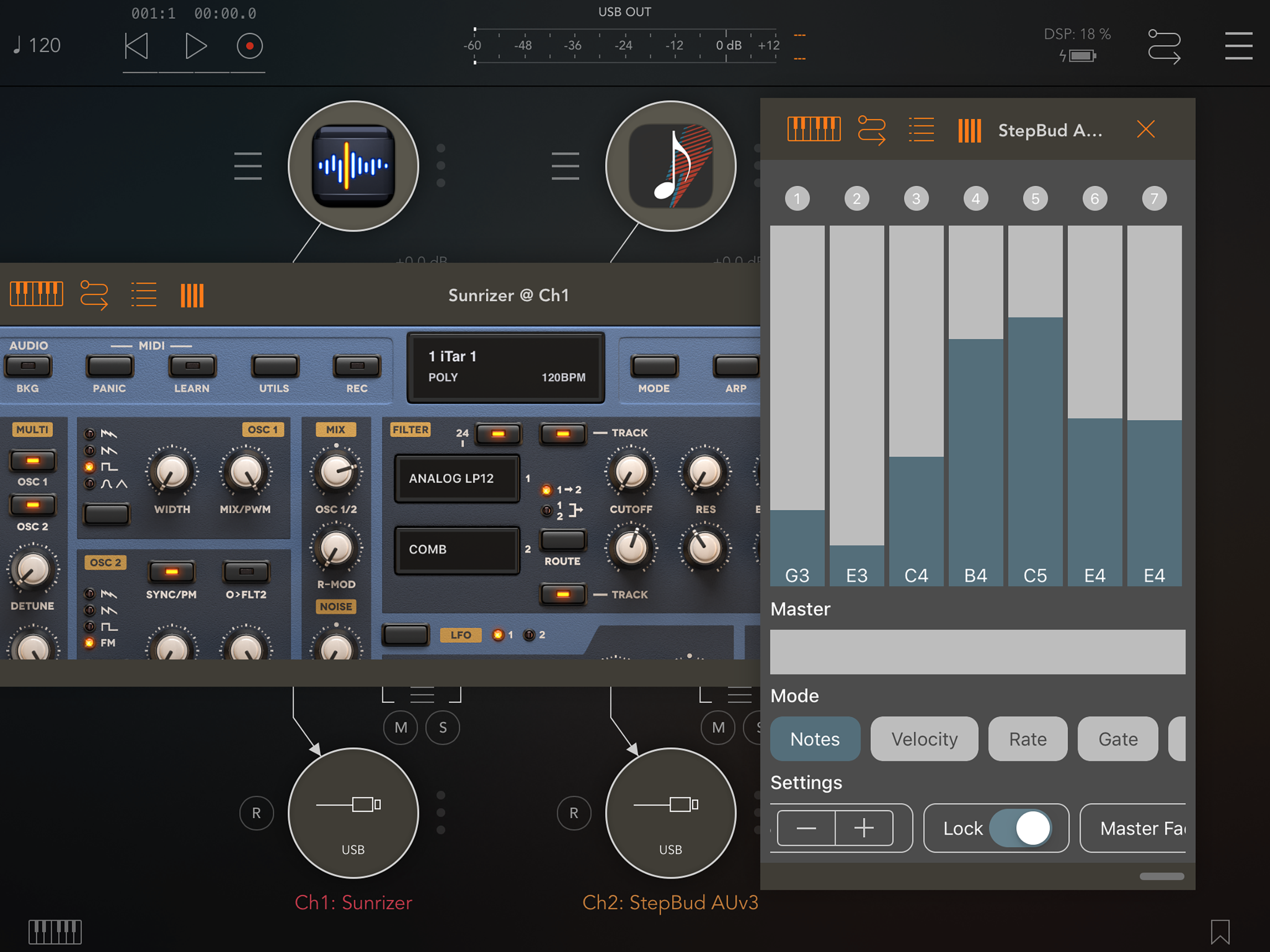Mute channel 1 with M button
Viewport: 1270px width, 952px height.
click(401, 727)
